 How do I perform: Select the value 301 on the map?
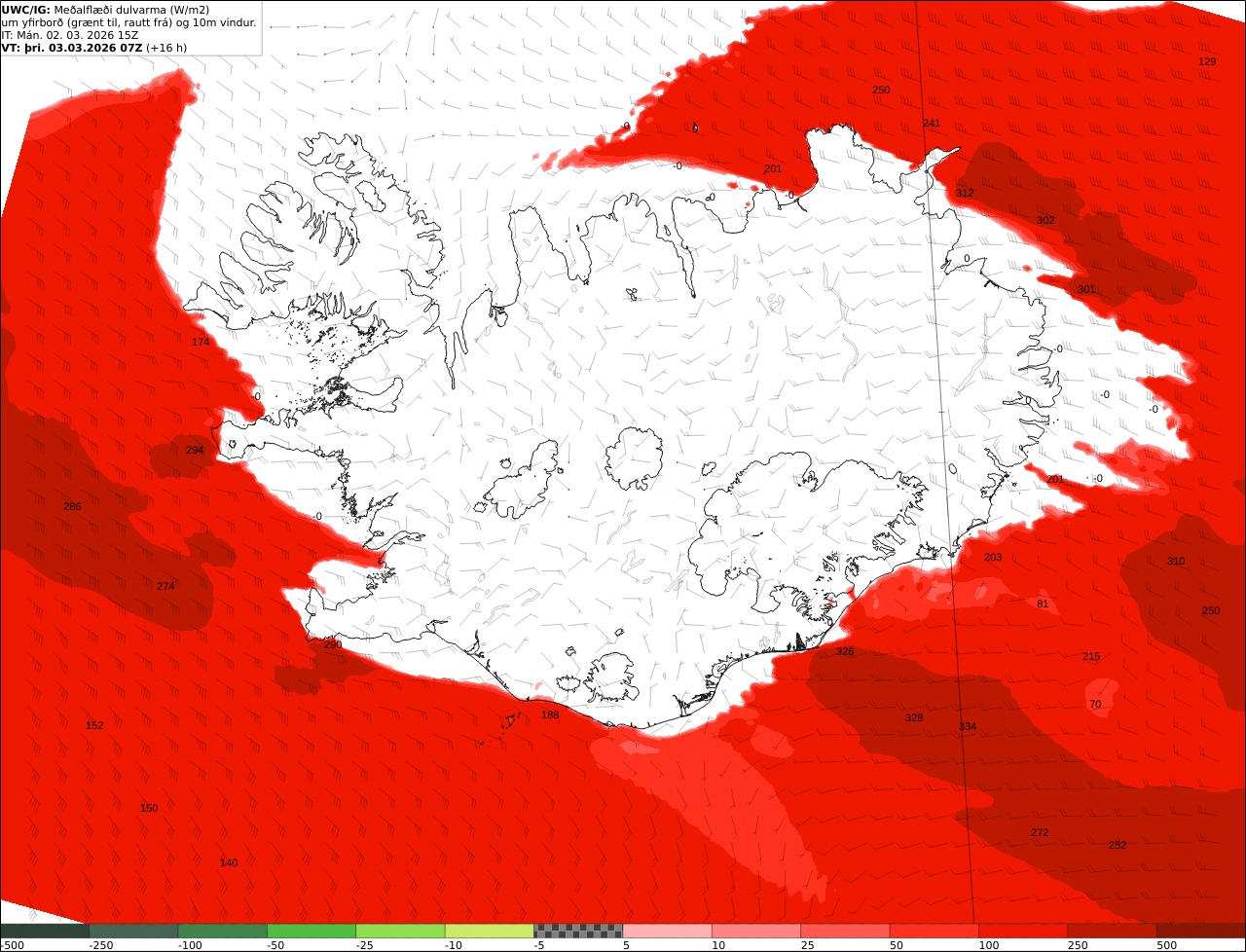[1086, 289]
